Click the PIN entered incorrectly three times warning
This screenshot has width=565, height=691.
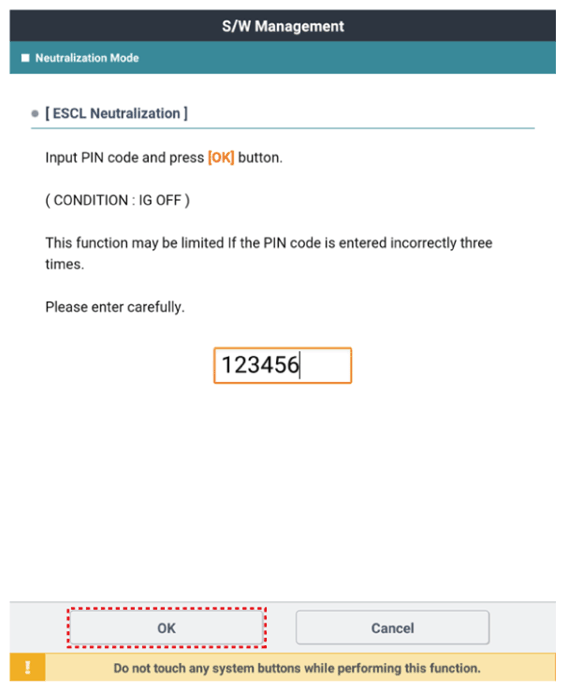pyautogui.click(x=269, y=253)
